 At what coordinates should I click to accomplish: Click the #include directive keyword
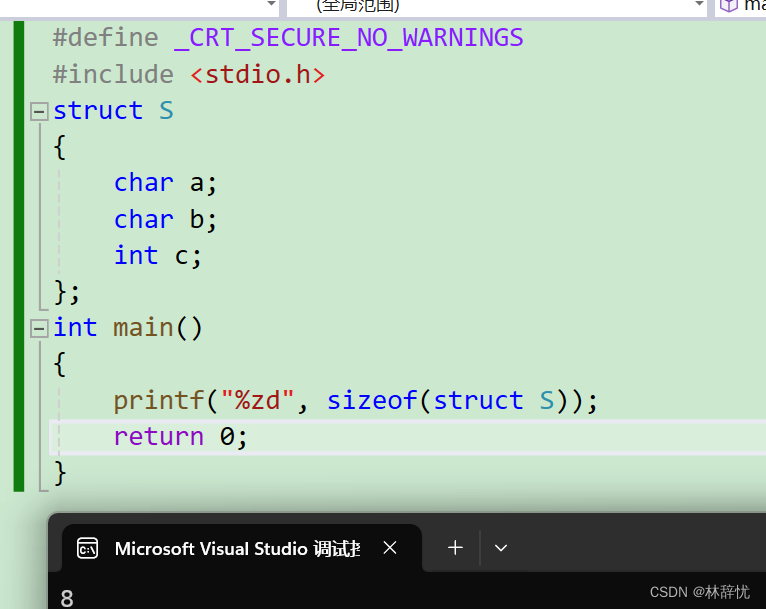113,75
